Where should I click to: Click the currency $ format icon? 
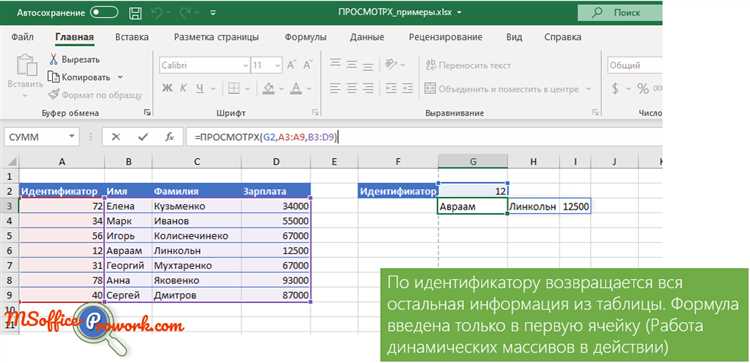click(x=615, y=88)
